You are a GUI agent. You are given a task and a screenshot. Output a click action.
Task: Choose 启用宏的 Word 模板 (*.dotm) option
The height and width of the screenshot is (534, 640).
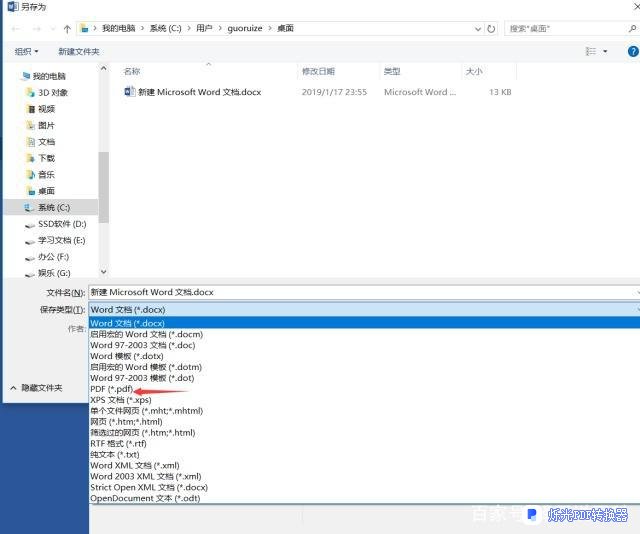pos(146,367)
